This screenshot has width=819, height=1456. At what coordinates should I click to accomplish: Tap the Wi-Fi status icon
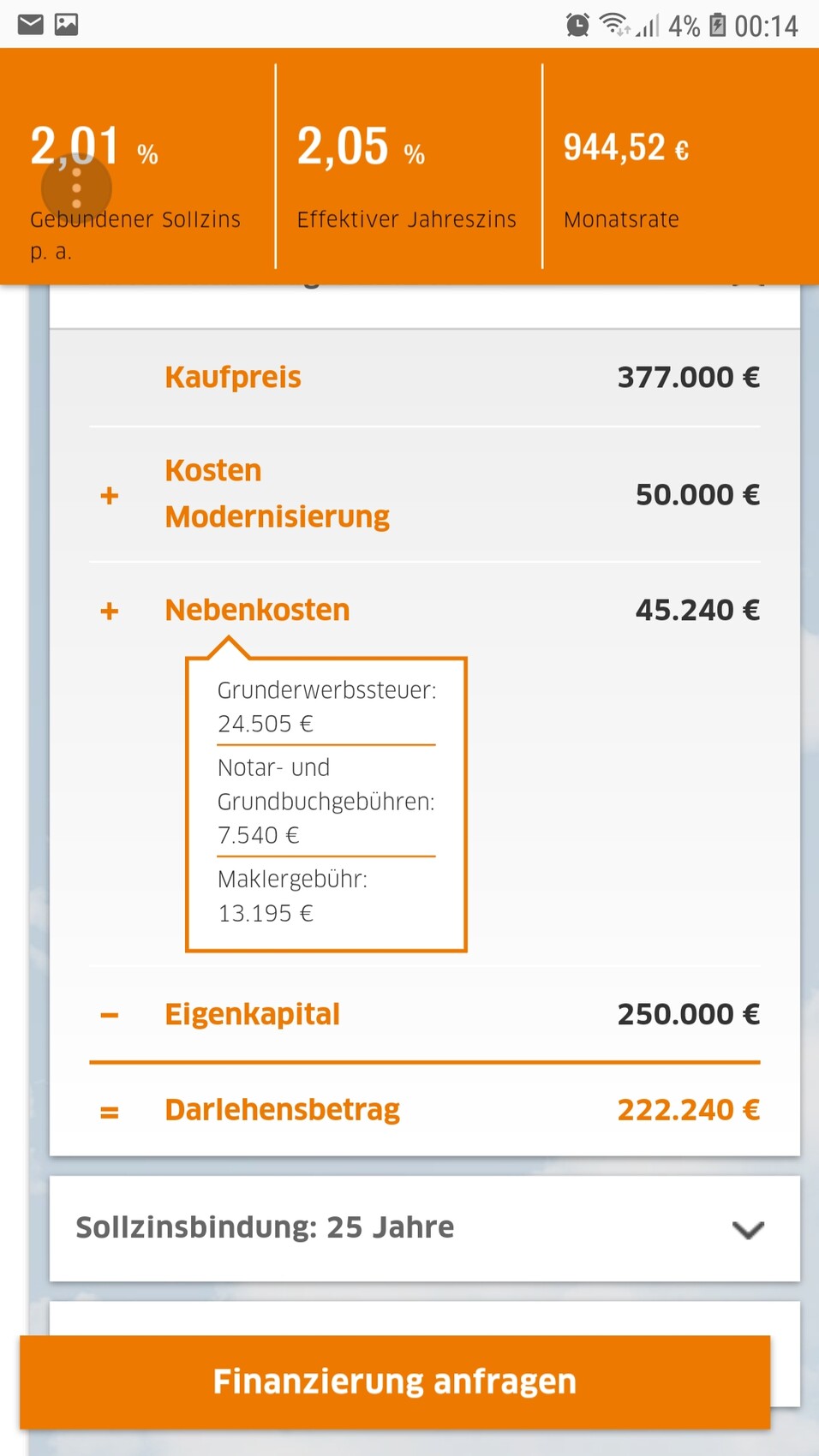point(613,25)
